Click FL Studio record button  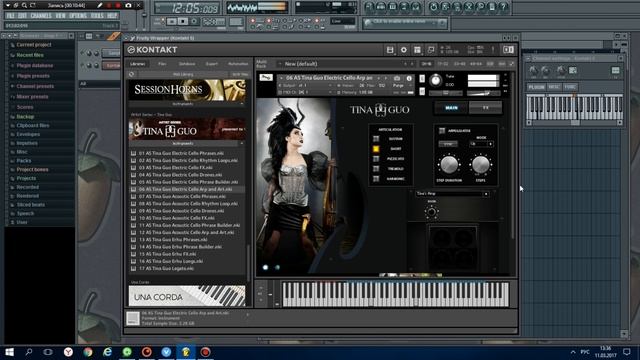pyautogui.click(x=194, y=22)
